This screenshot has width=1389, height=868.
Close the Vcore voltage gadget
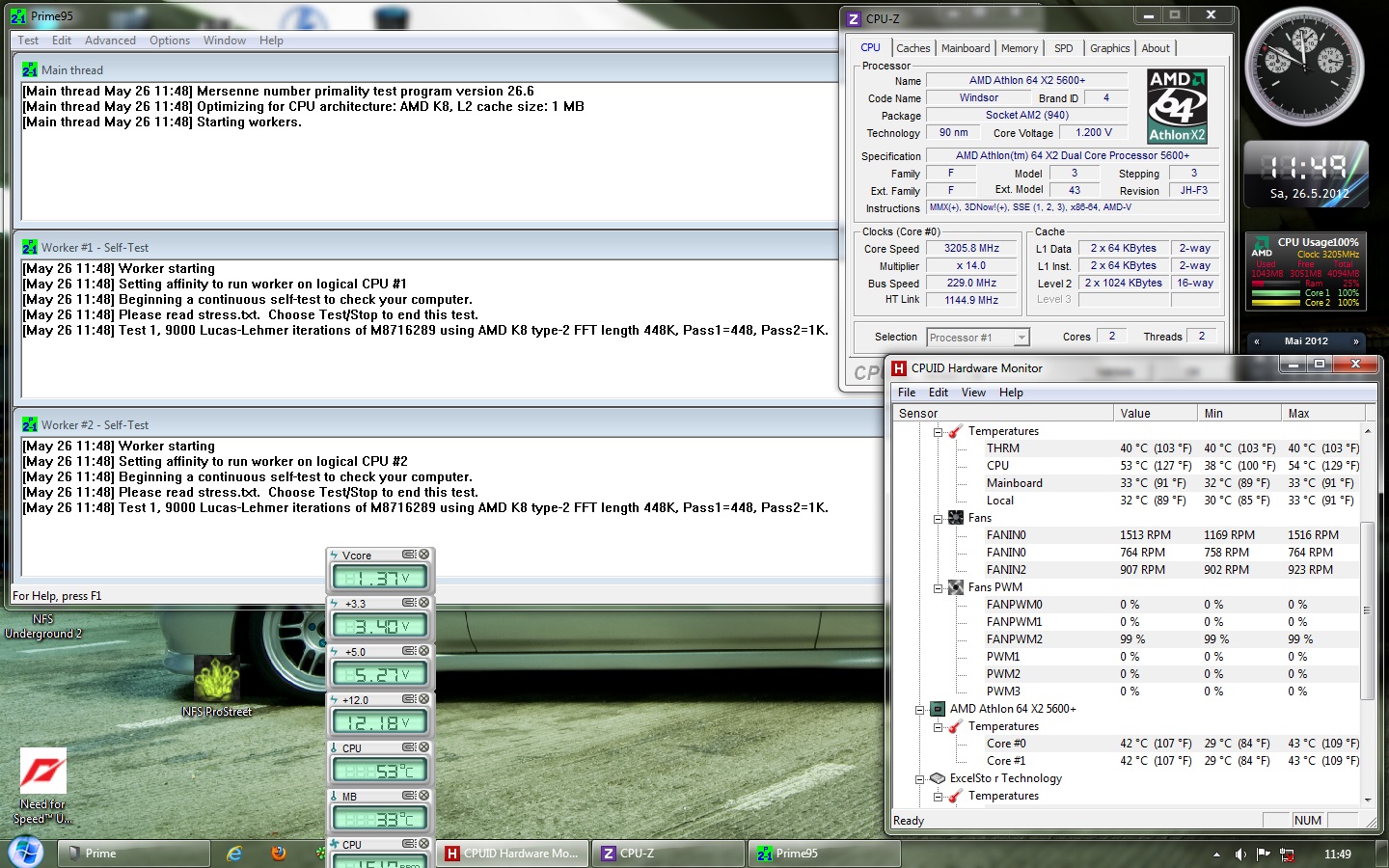coord(423,555)
